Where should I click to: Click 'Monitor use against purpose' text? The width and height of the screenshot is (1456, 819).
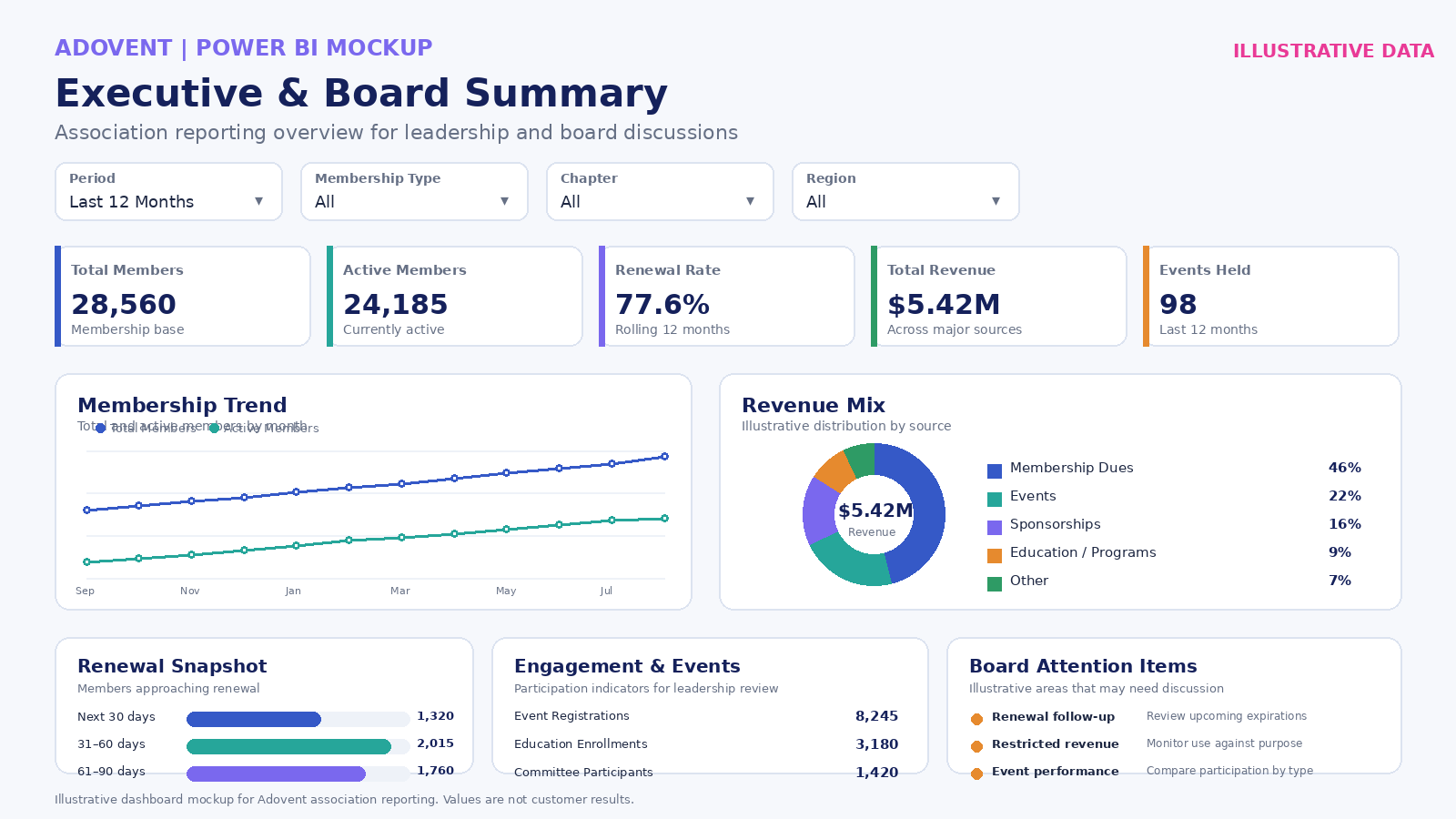(x=1224, y=743)
